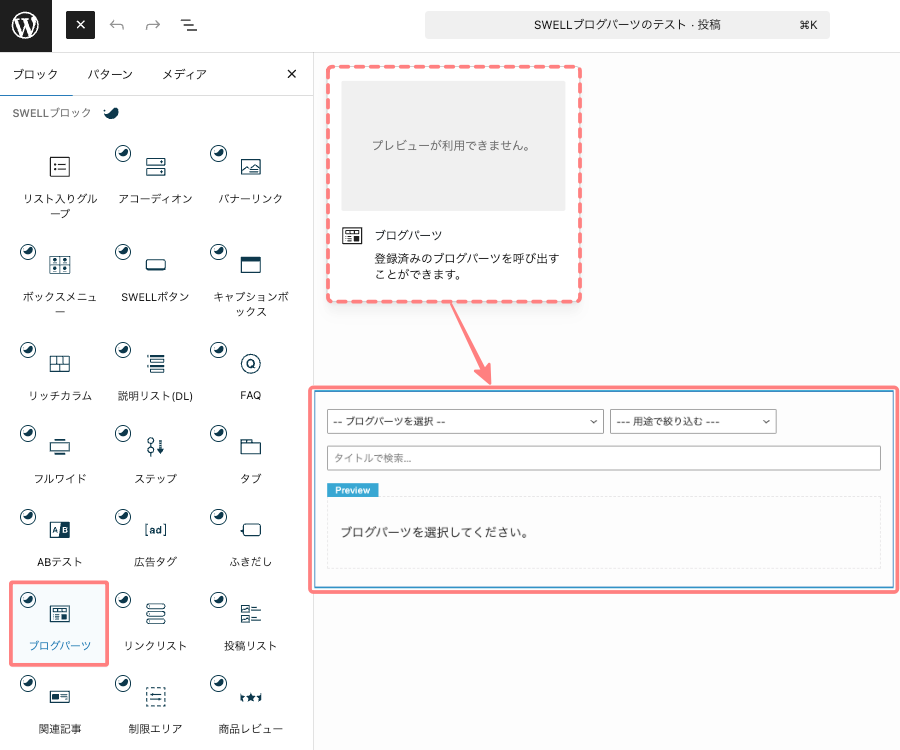The width and height of the screenshot is (900, 750).
Task: Click the WordPress logo icon
Action: point(25,25)
